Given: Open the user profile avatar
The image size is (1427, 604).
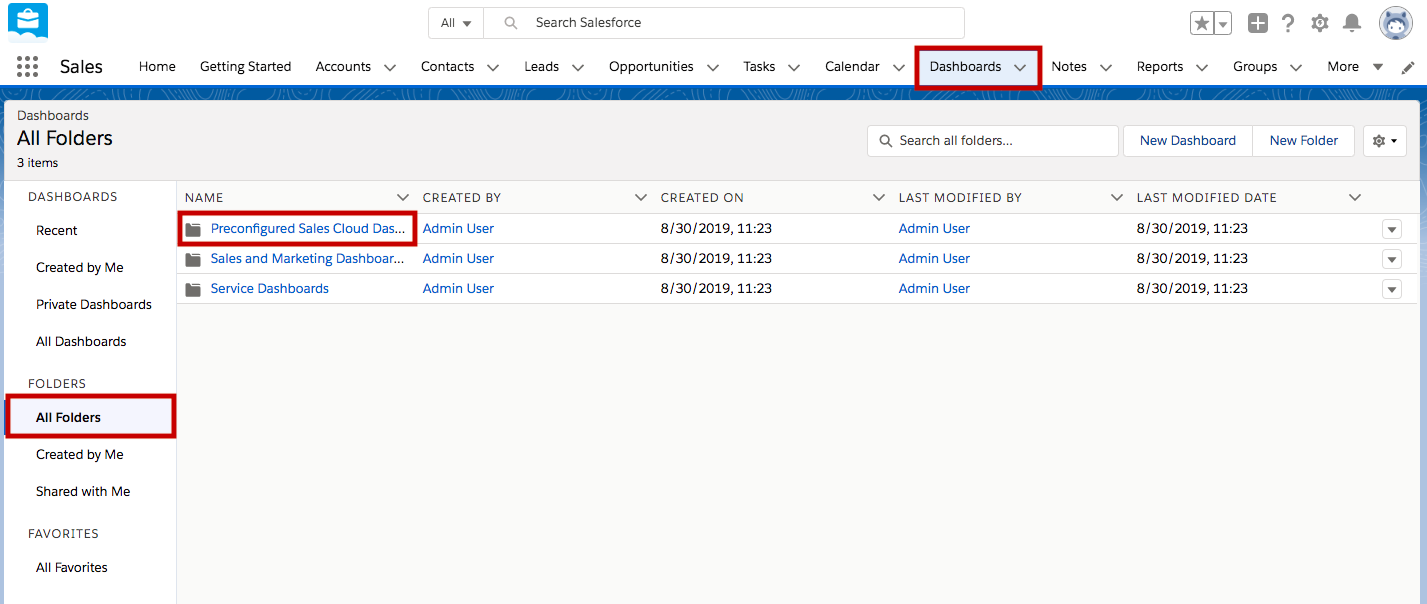Looking at the screenshot, I should click(1395, 23).
